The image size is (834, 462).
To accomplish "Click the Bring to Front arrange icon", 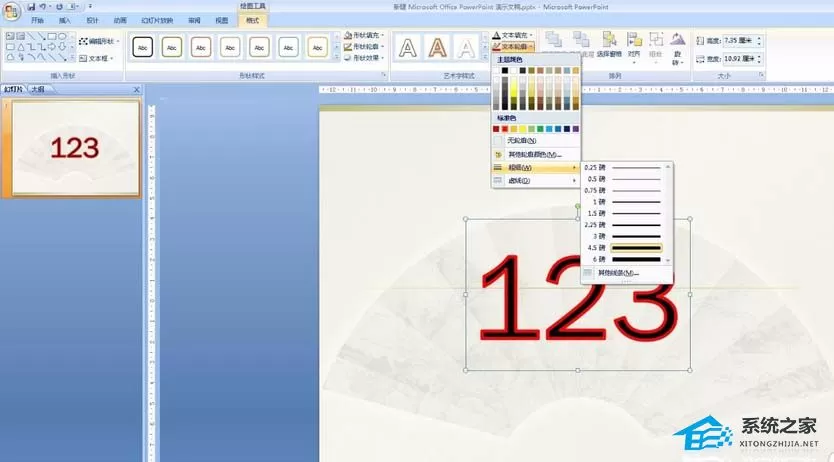I will tap(553, 40).
